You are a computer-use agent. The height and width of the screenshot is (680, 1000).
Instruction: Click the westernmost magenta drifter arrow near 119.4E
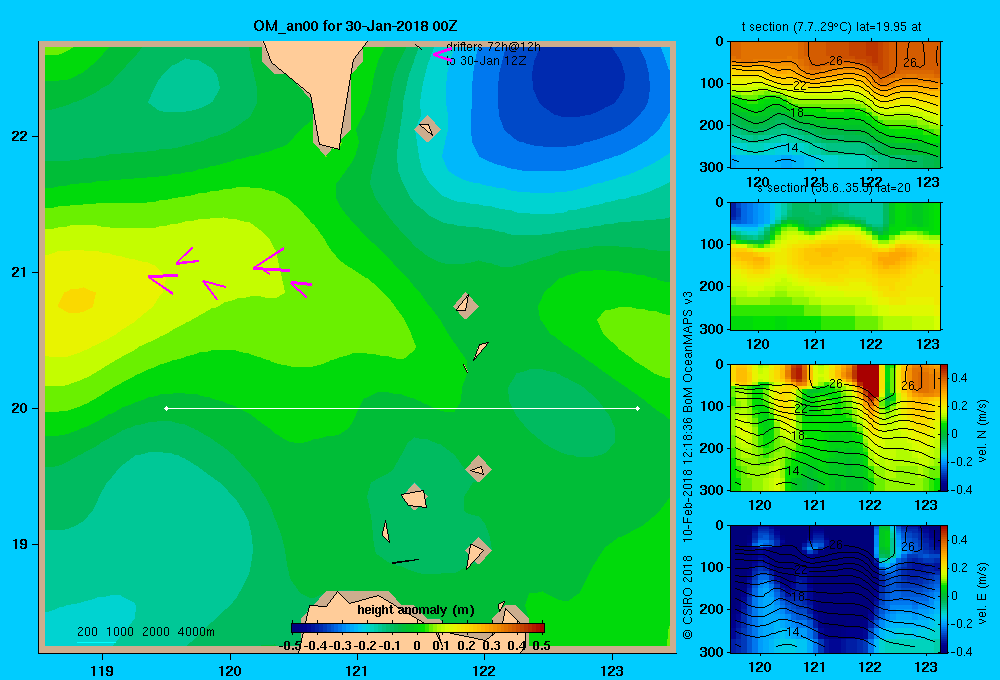[x=163, y=283]
